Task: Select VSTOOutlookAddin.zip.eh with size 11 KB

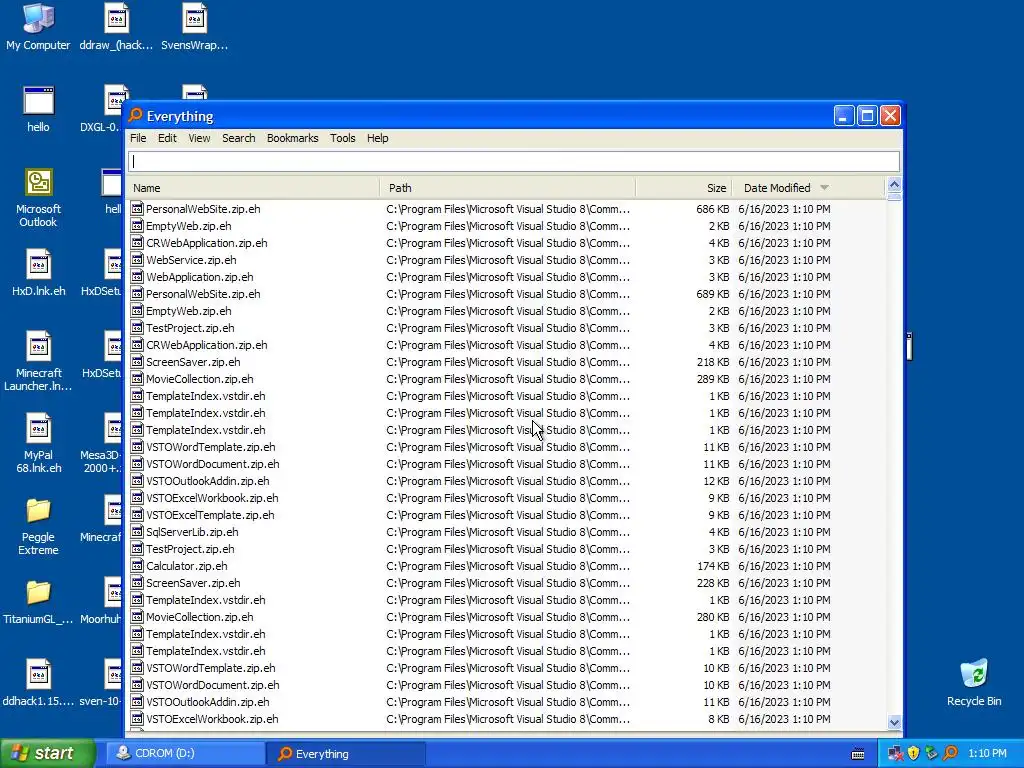Action: 507,701
